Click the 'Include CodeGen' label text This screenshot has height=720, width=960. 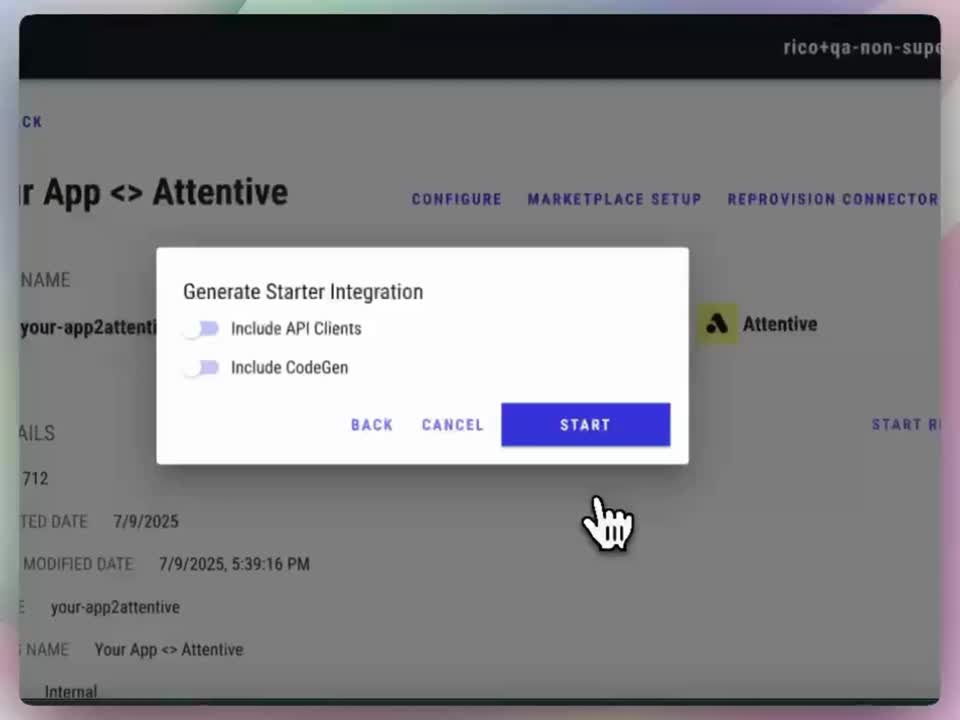(x=290, y=367)
